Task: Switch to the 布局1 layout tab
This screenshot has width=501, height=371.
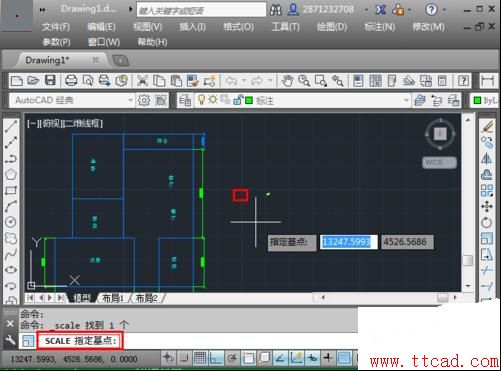Action: click(x=113, y=298)
